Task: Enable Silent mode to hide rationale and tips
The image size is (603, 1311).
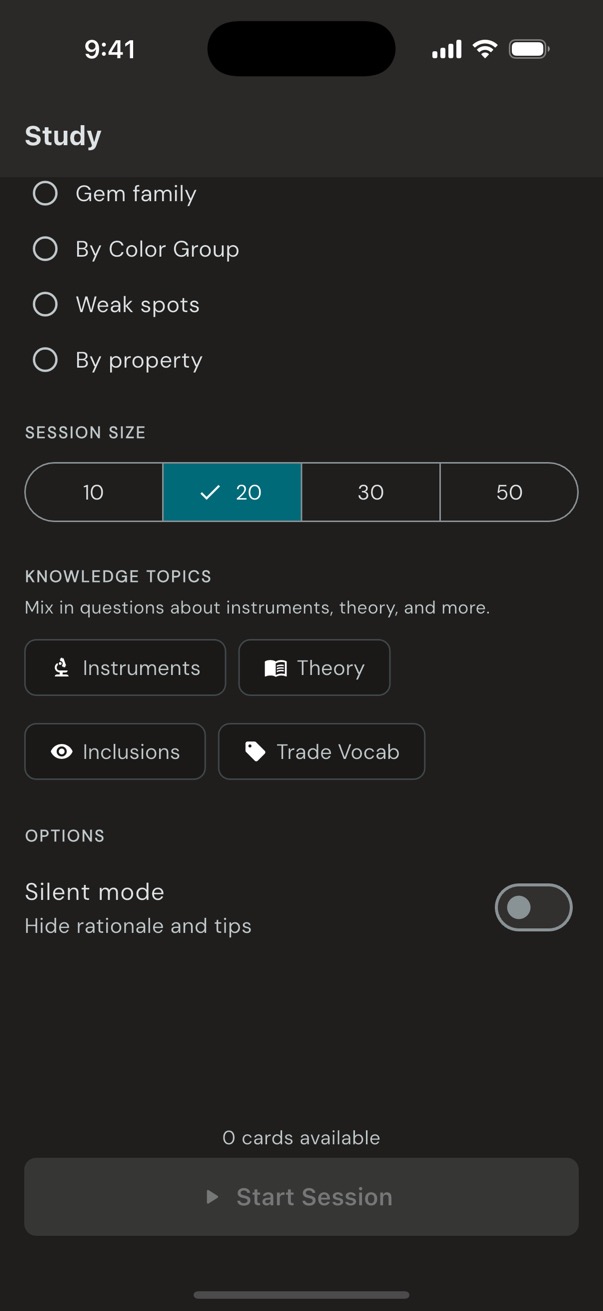Action: (533, 907)
